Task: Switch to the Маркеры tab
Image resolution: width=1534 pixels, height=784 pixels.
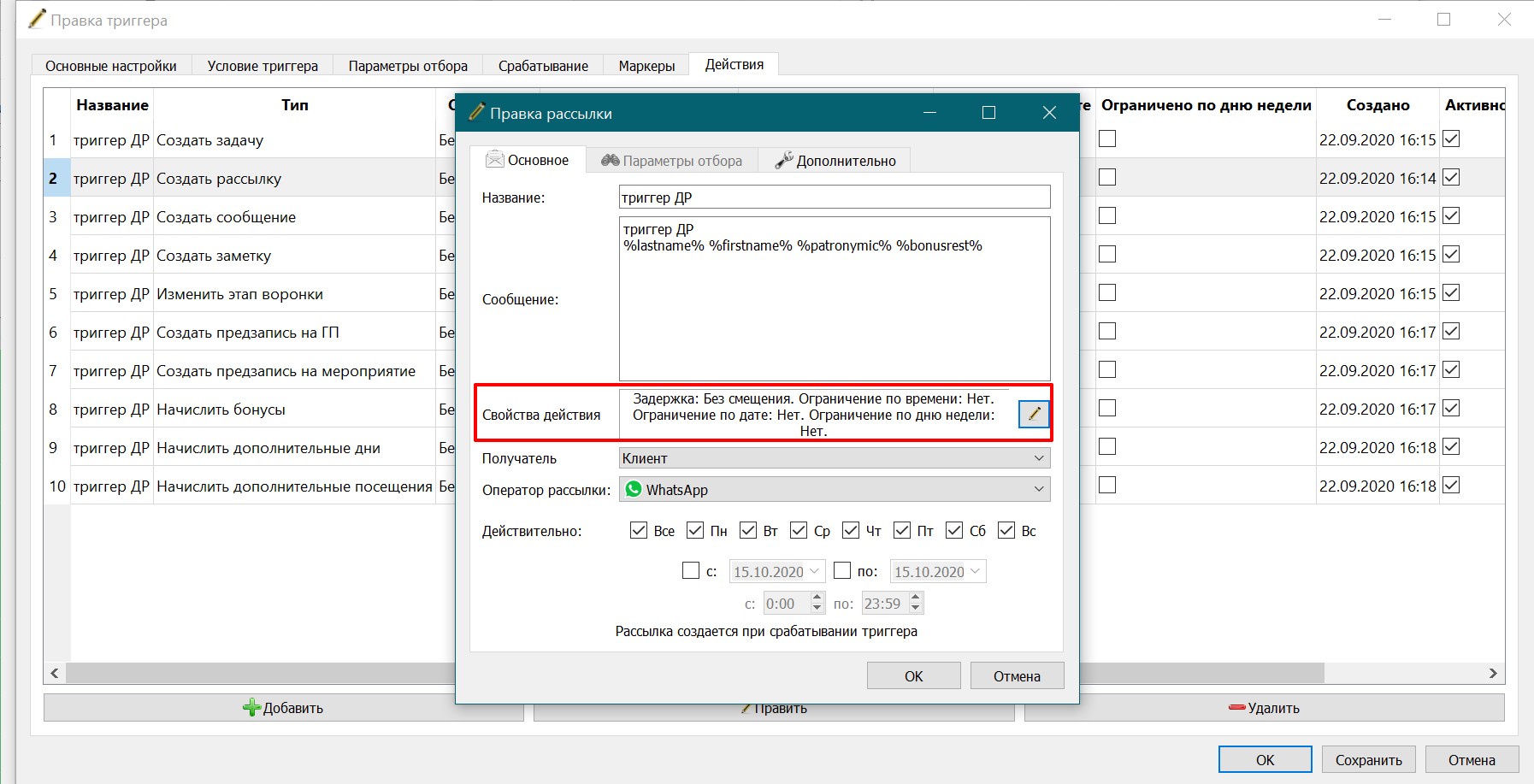Action: [646, 66]
